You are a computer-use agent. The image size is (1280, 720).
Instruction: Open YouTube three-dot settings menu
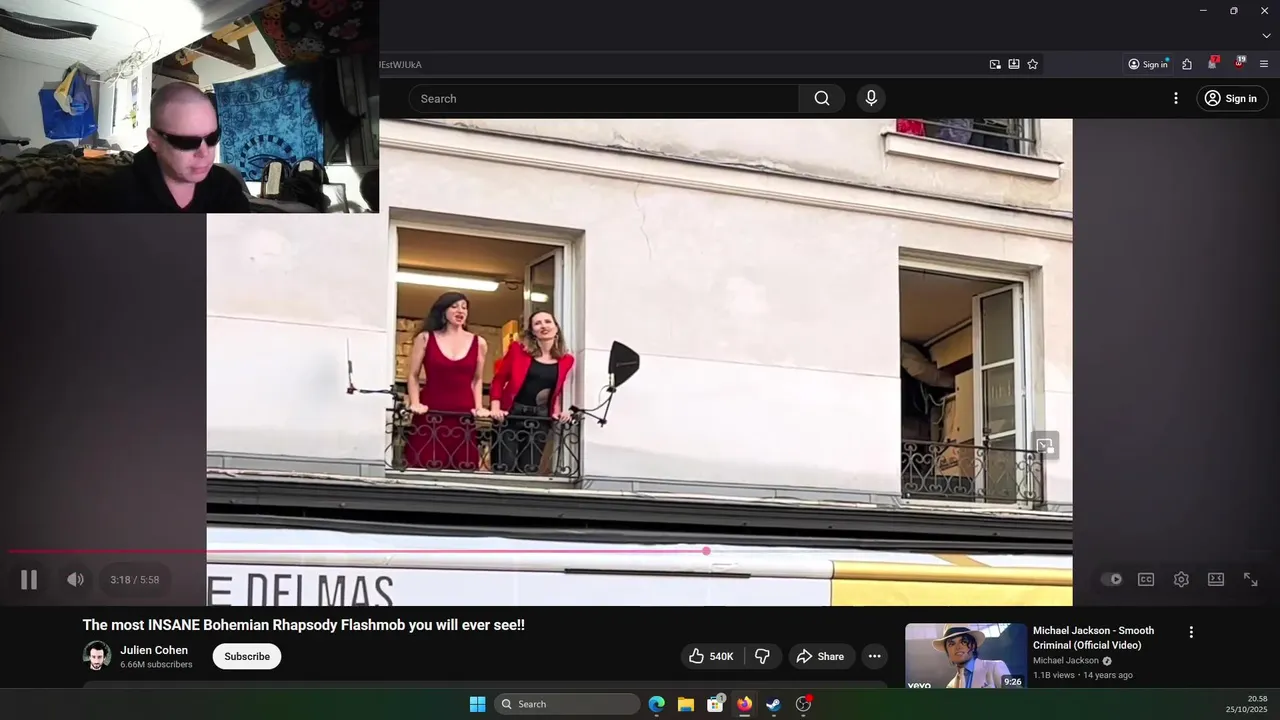tap(1176, 98)
